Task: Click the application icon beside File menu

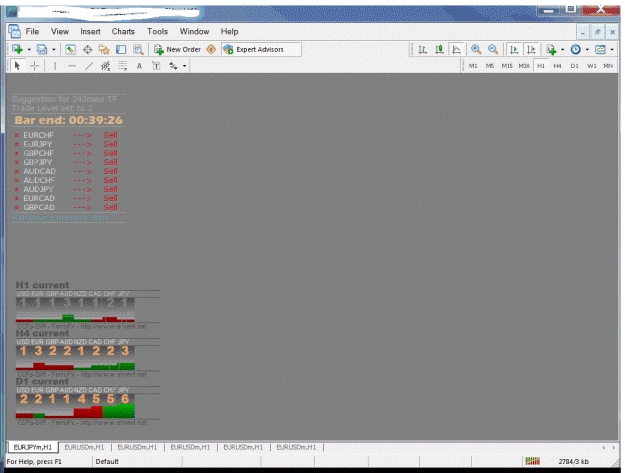Action: [x=14, y=31]
